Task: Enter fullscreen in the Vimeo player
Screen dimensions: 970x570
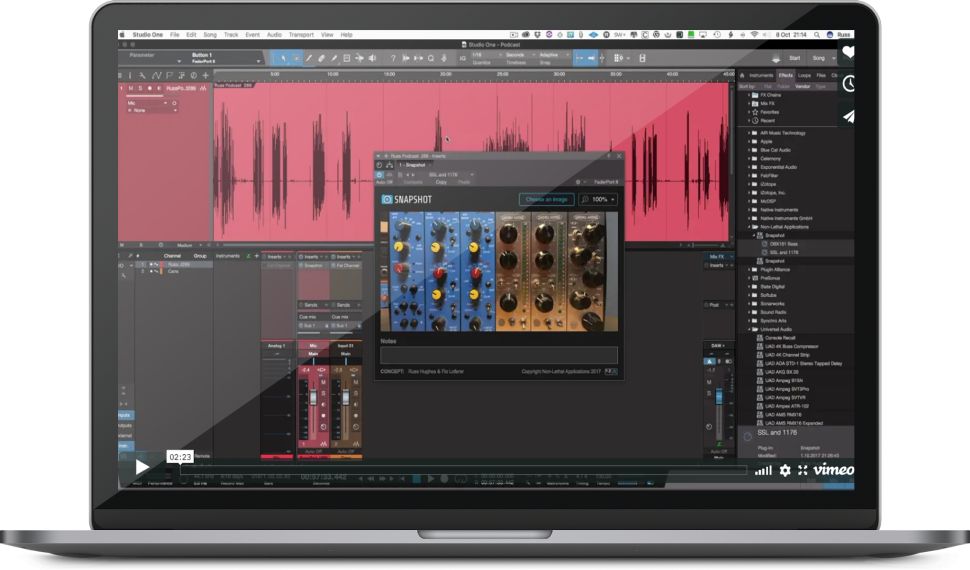Action: pos(802,470)
